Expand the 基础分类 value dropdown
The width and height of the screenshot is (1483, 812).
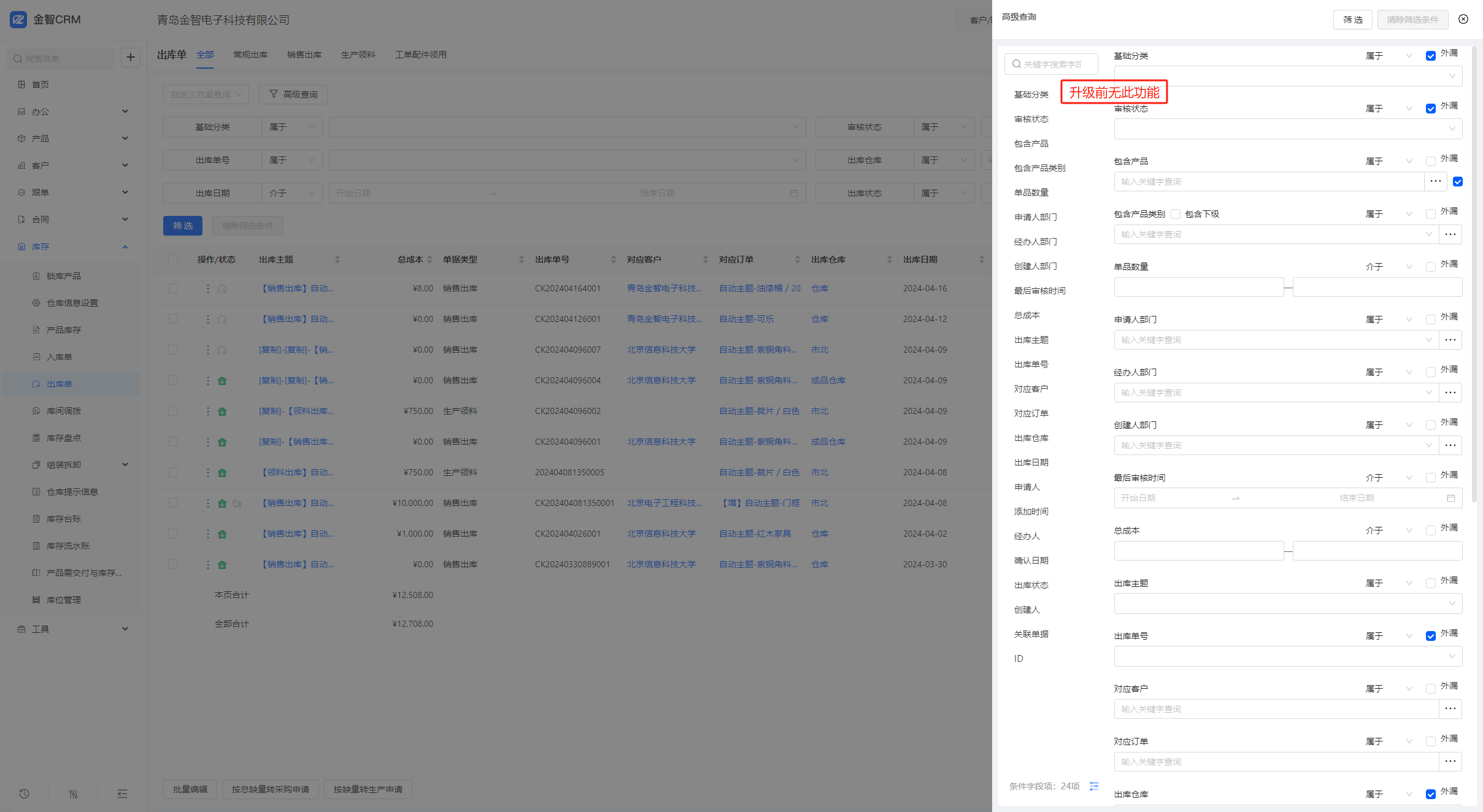[x=1288, y=76]
